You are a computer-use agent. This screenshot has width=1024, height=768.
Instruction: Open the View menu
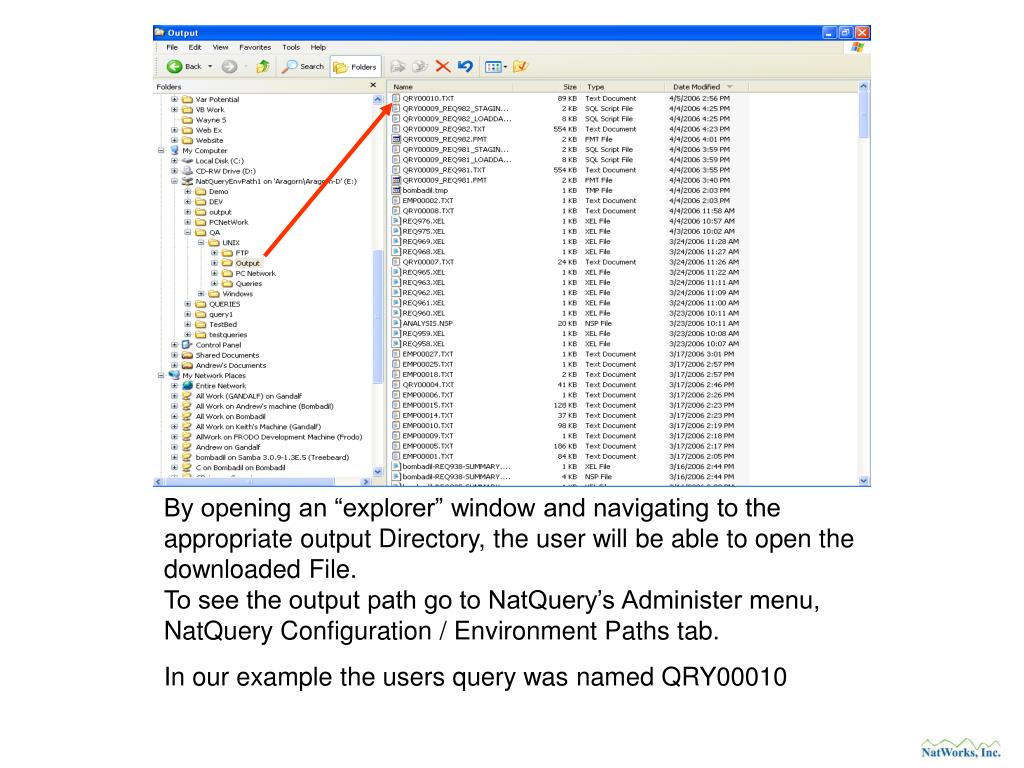tap(220, 47)
